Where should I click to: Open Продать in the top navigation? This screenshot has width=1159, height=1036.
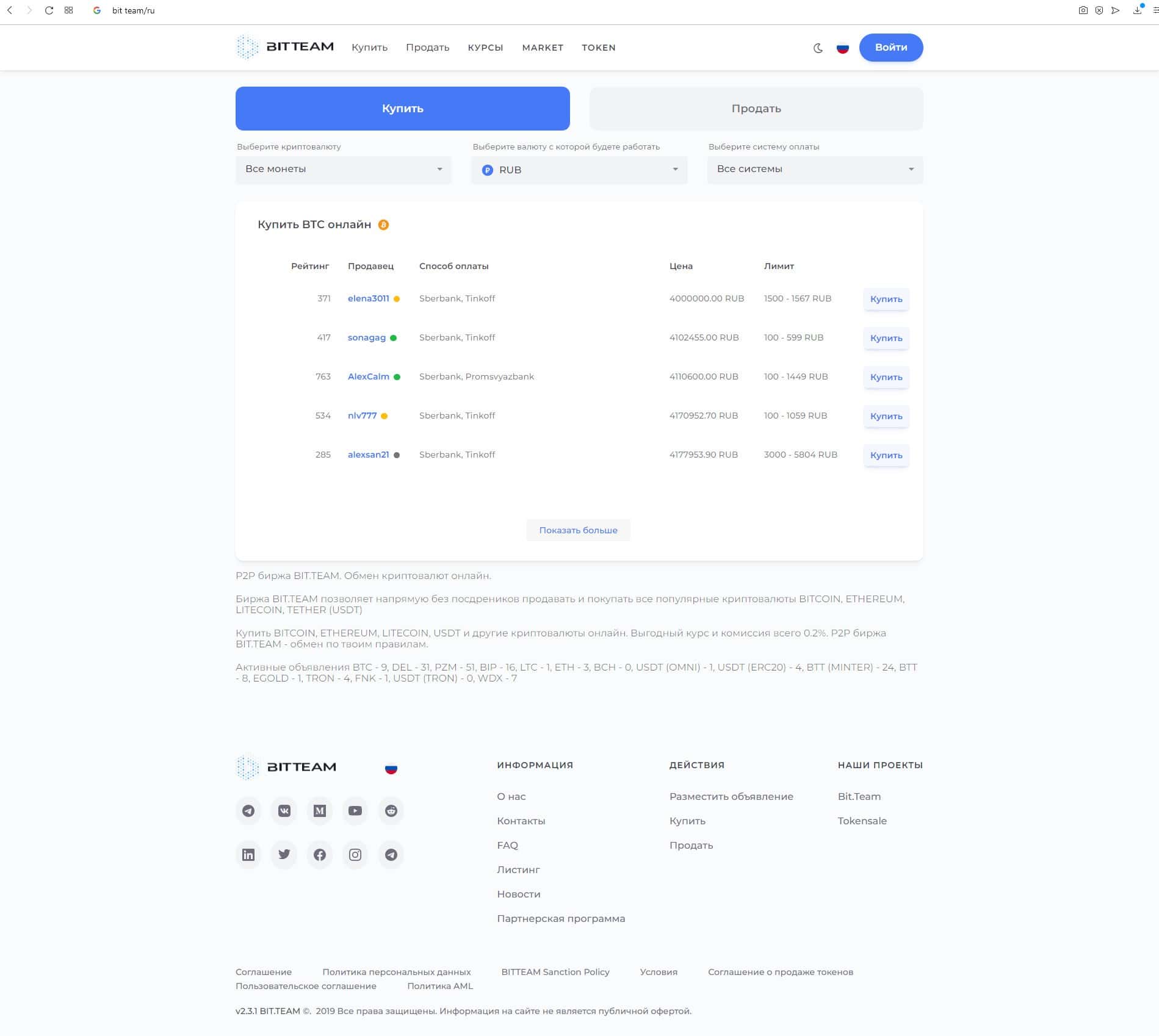pos(427,48)
